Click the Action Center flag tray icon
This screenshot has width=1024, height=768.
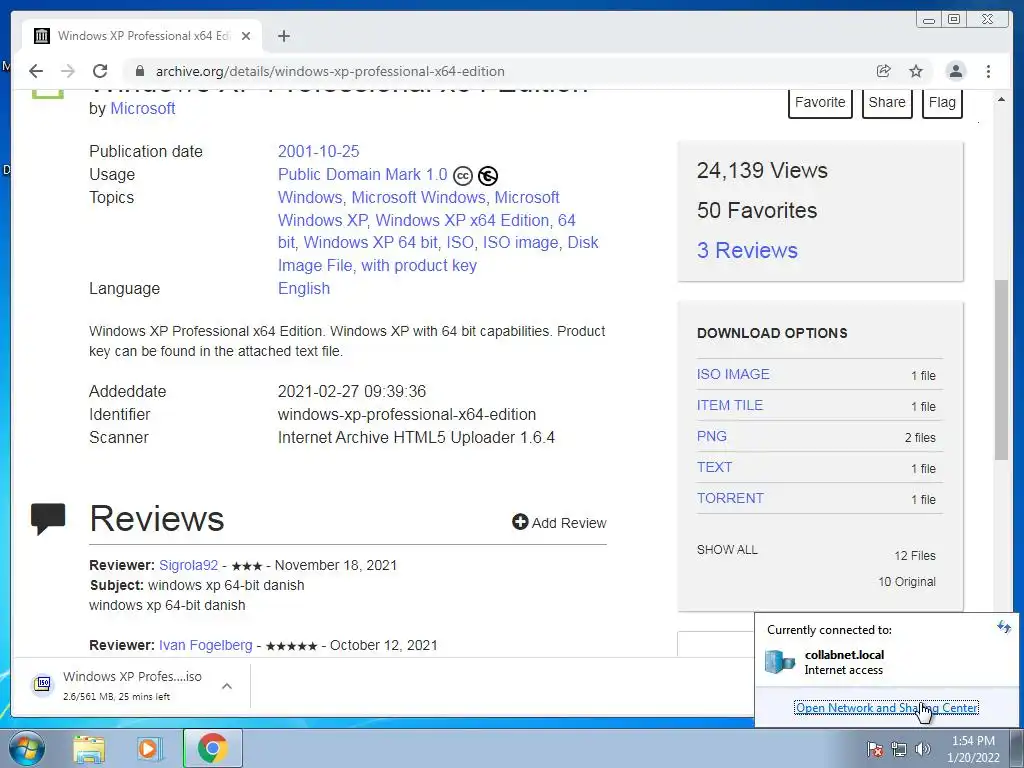(x=874, y=749)
